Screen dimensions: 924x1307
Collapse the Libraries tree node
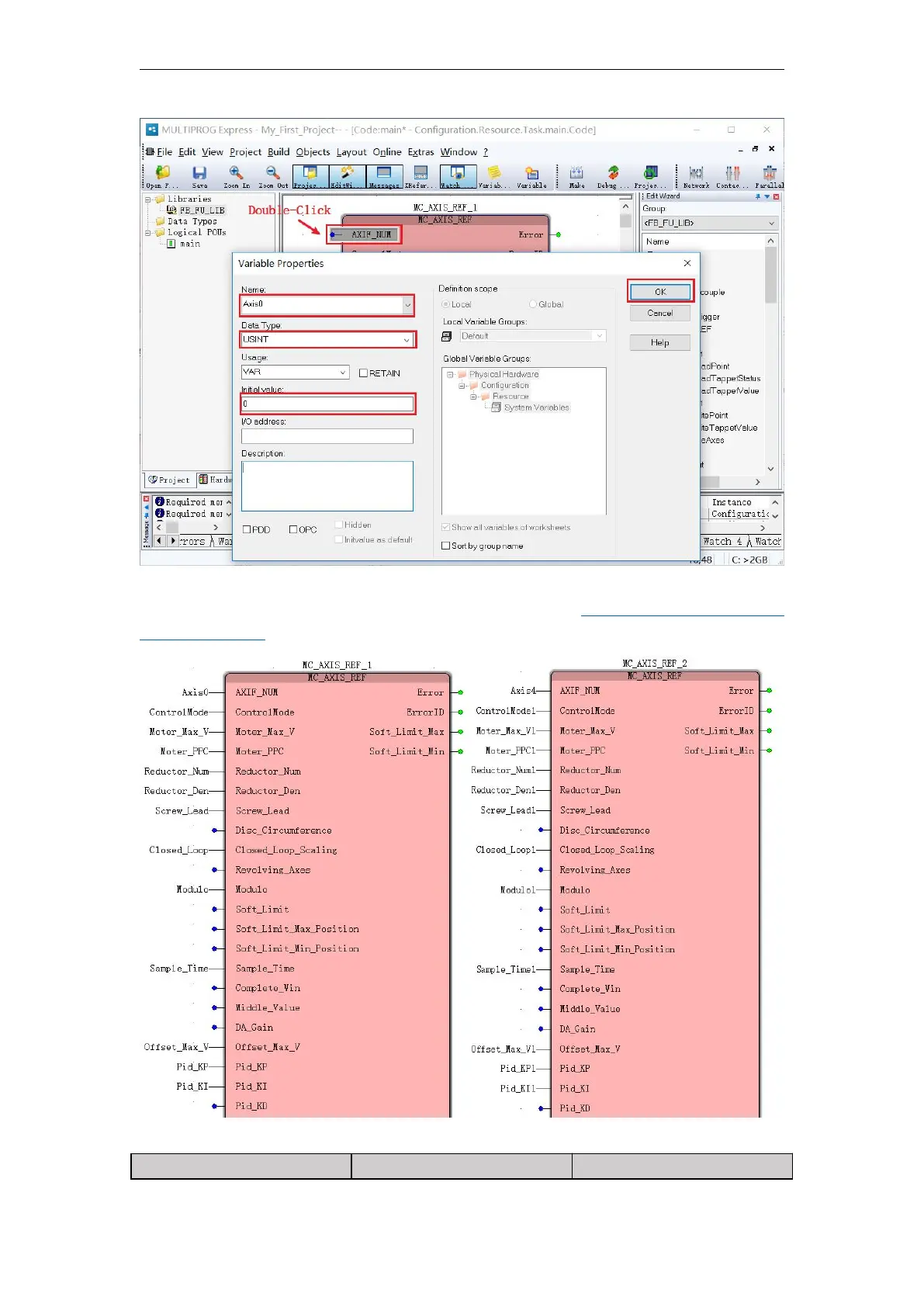coord(147,199)
